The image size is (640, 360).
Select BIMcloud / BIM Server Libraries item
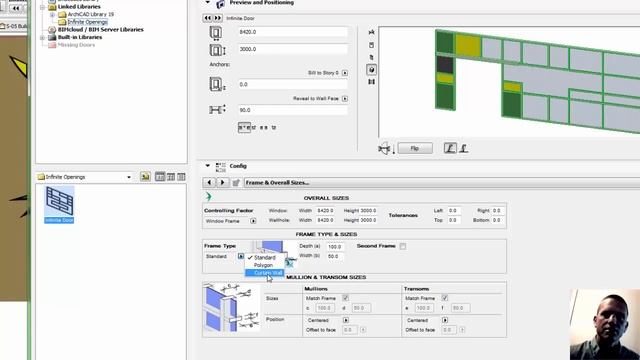click(x=100, y=29)
